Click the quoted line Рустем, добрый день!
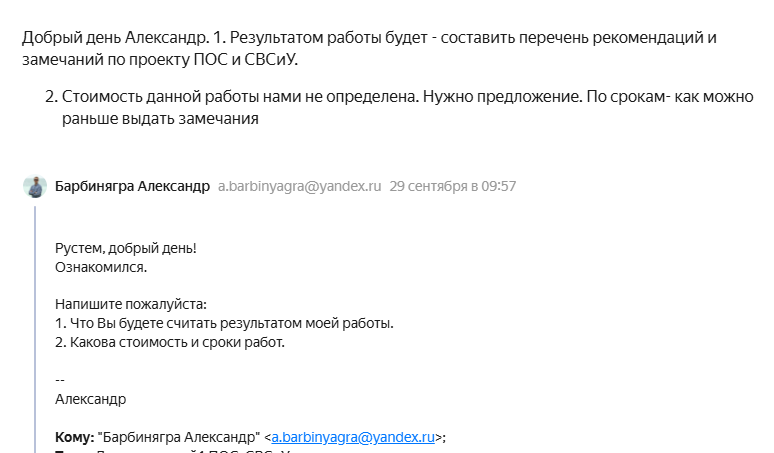This screenshot has width=774, height=453. click(x=126, y=248)
